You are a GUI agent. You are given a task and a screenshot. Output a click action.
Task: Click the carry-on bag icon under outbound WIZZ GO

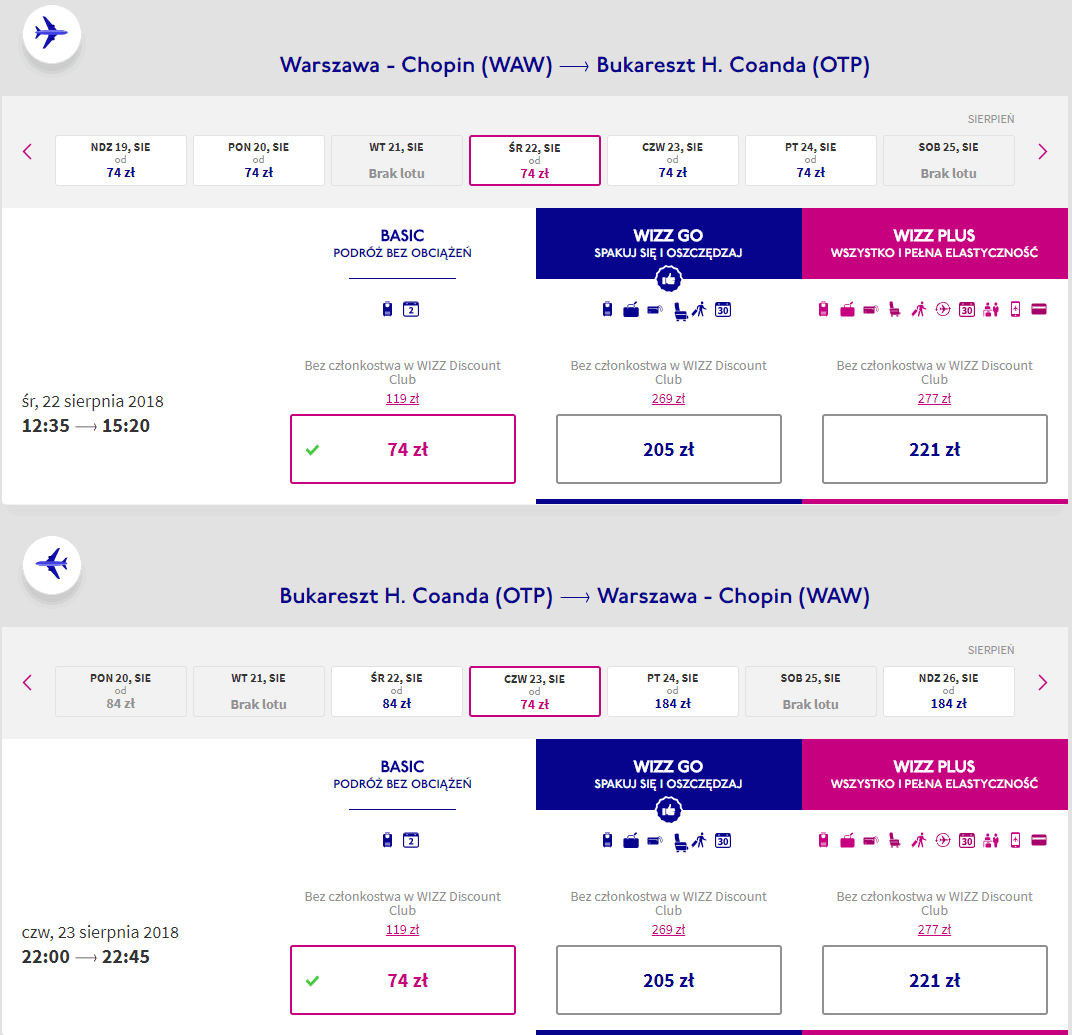pyautogui.click(x=607, y=310)
